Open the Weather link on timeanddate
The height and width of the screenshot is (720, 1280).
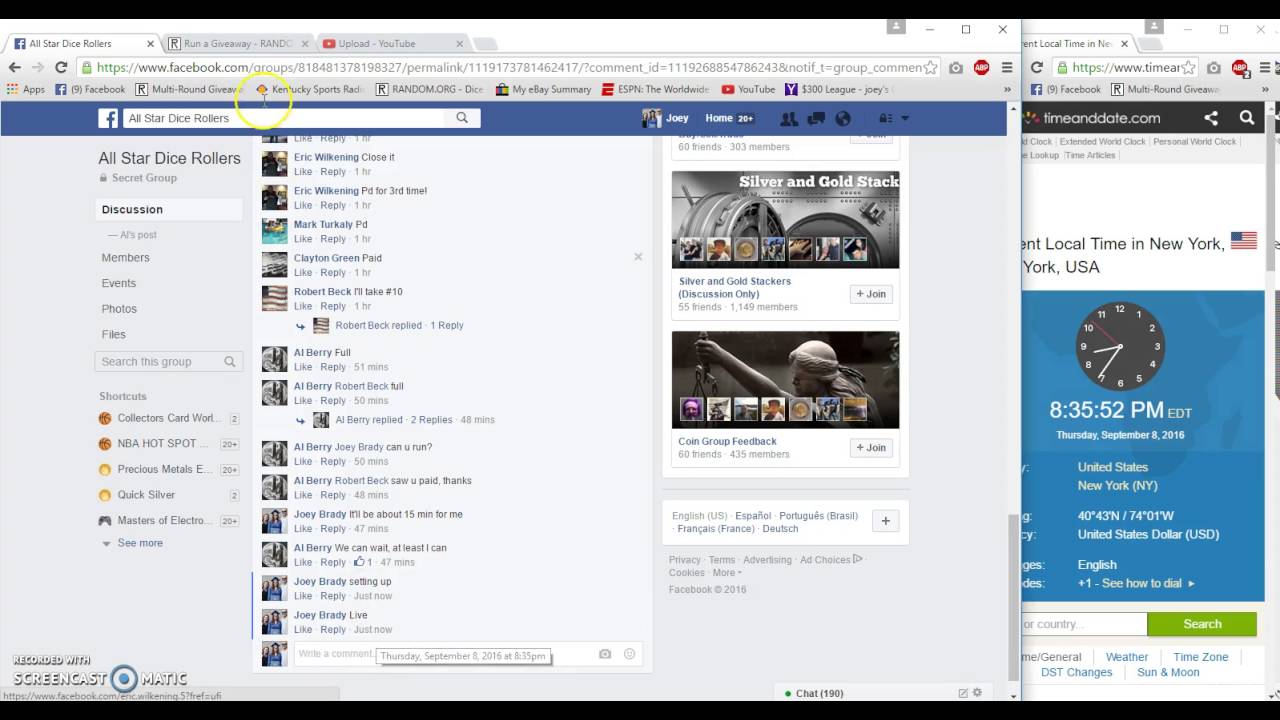1127,657
